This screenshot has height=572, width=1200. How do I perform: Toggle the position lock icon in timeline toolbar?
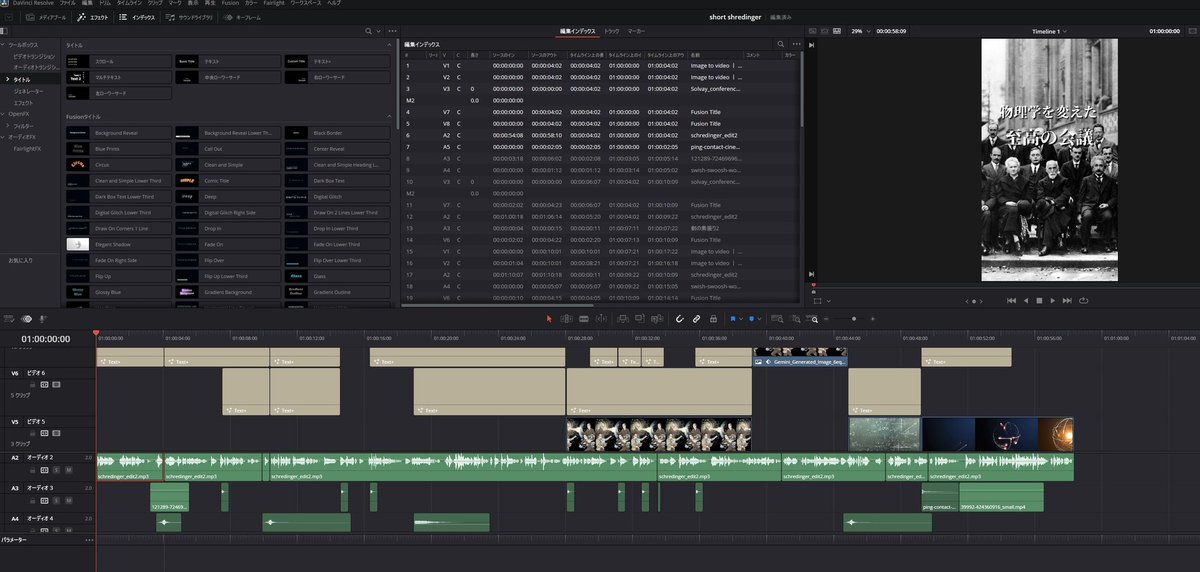click(712, 318)
